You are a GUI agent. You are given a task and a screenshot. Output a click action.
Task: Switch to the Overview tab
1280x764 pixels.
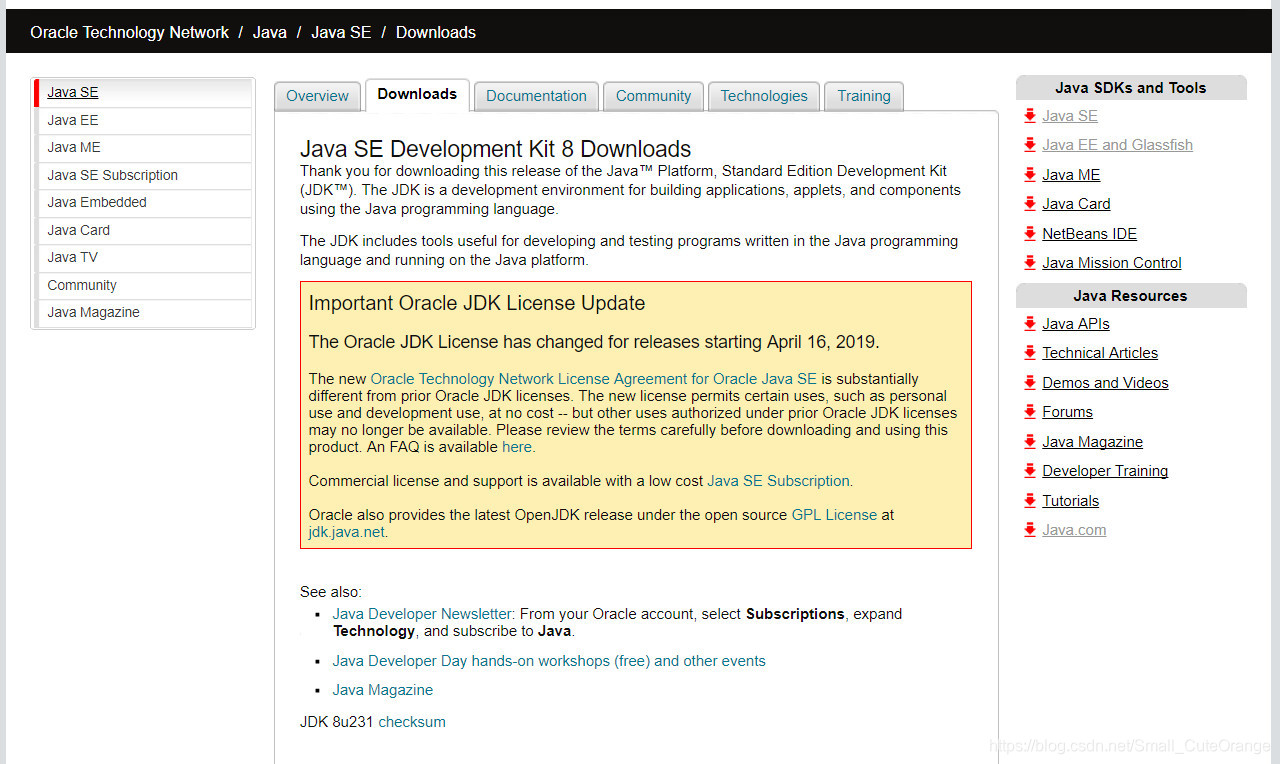[317, 96]
